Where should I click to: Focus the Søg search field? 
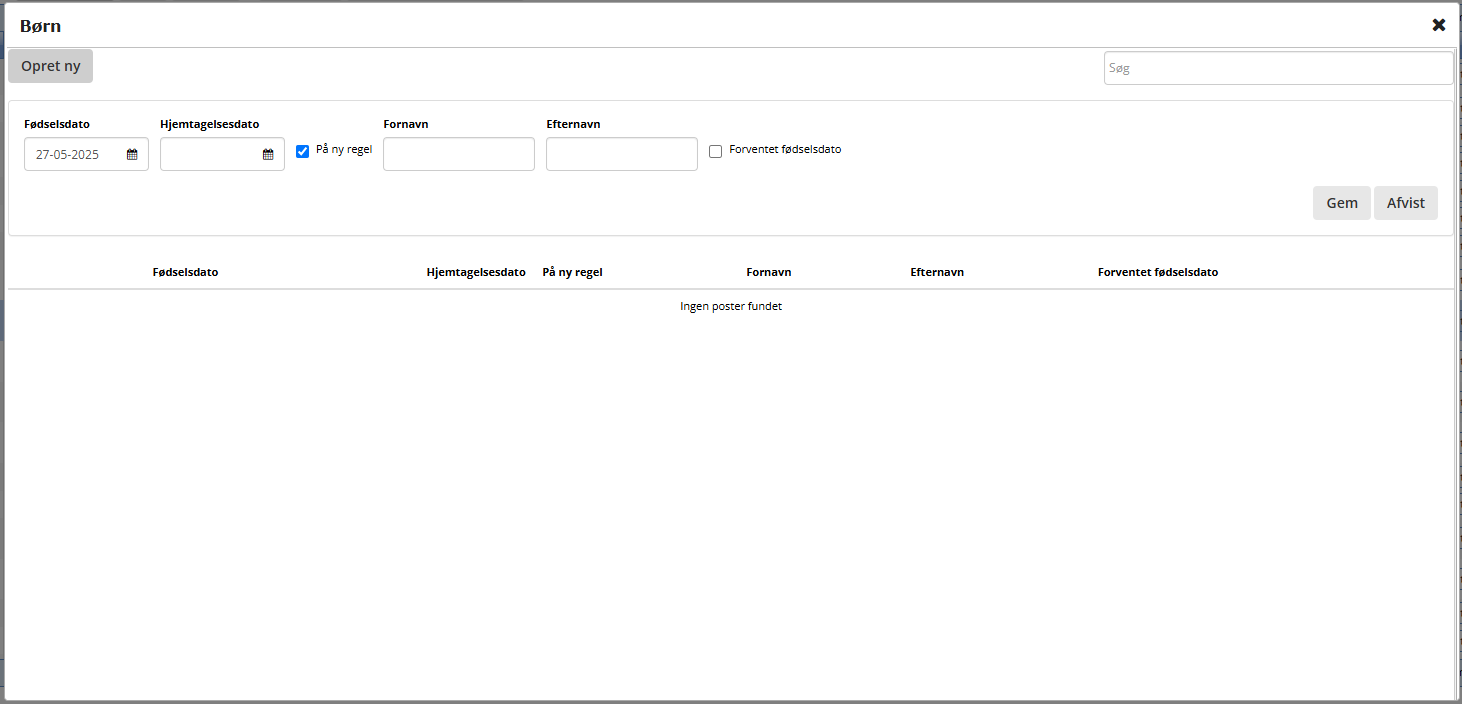click(x=1277, y=68)
